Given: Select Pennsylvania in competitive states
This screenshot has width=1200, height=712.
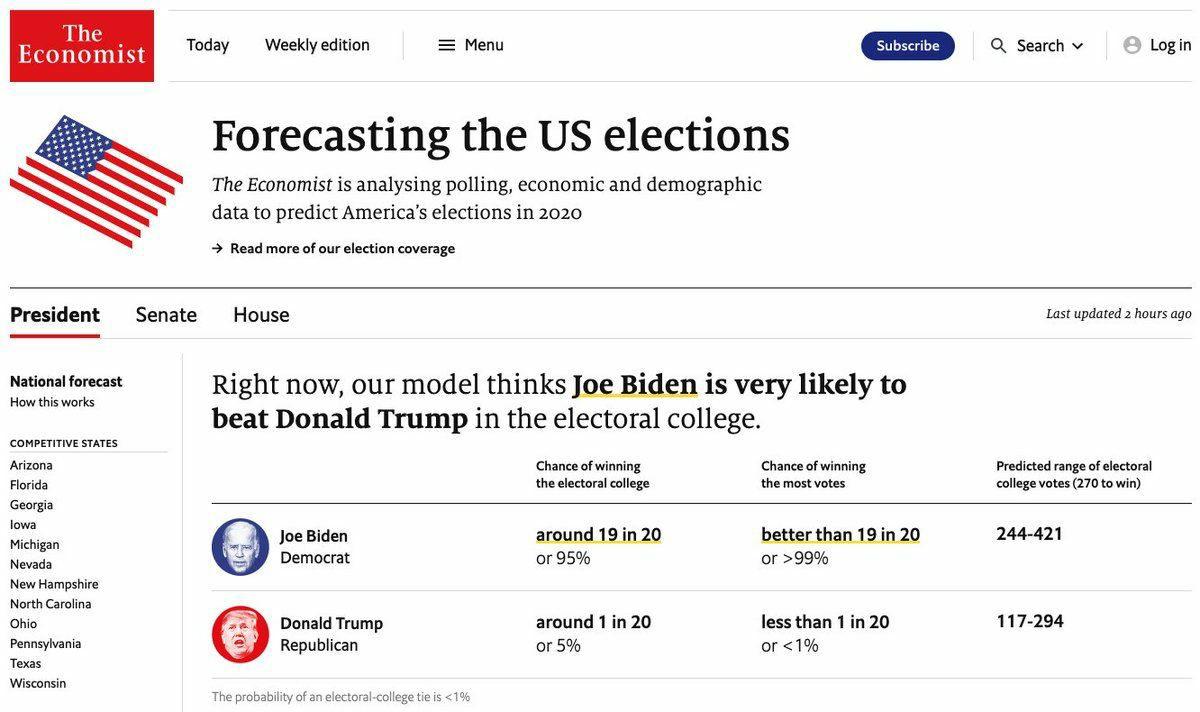Looking at the screenshot, I should (46, 644).
